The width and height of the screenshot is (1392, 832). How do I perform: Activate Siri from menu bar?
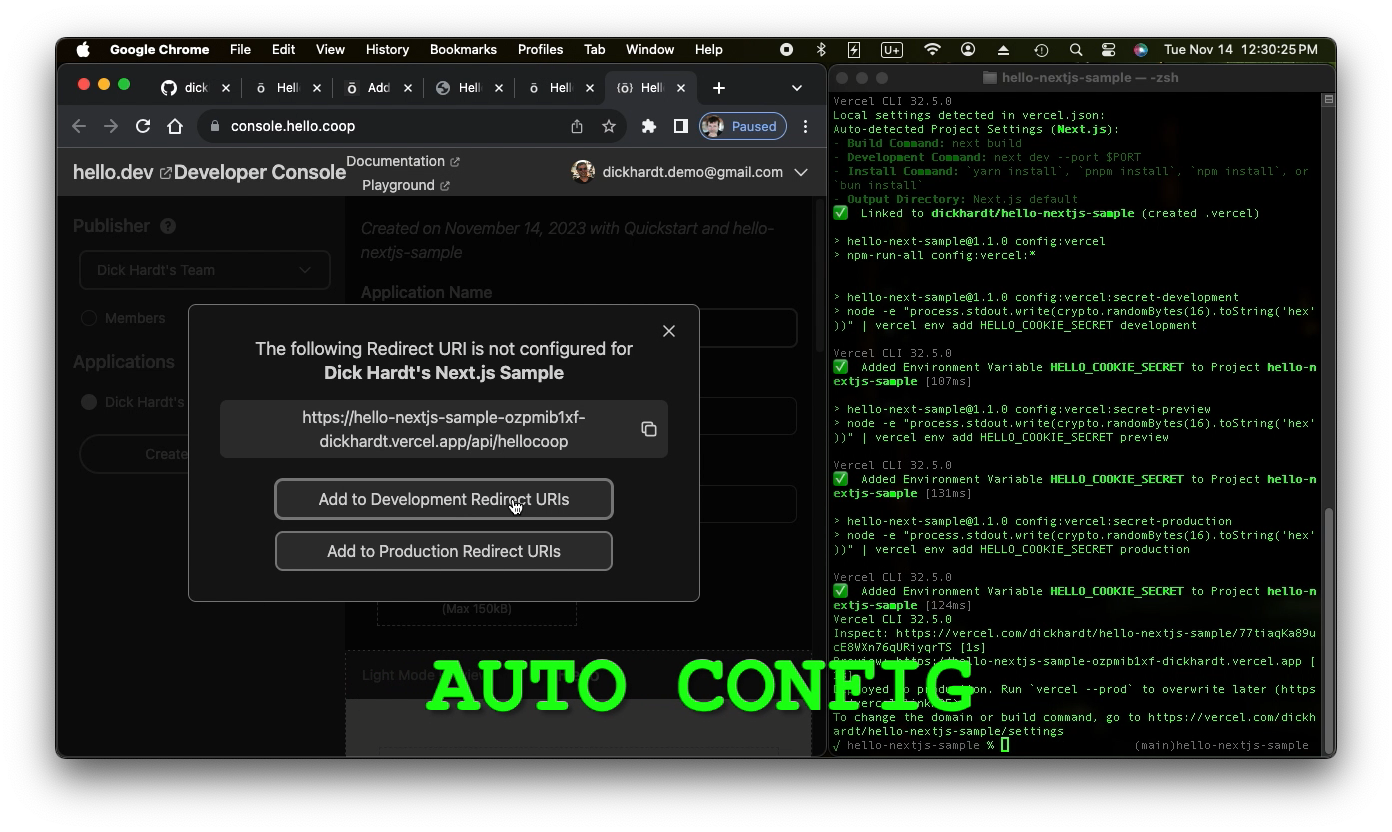point(1141,49)
